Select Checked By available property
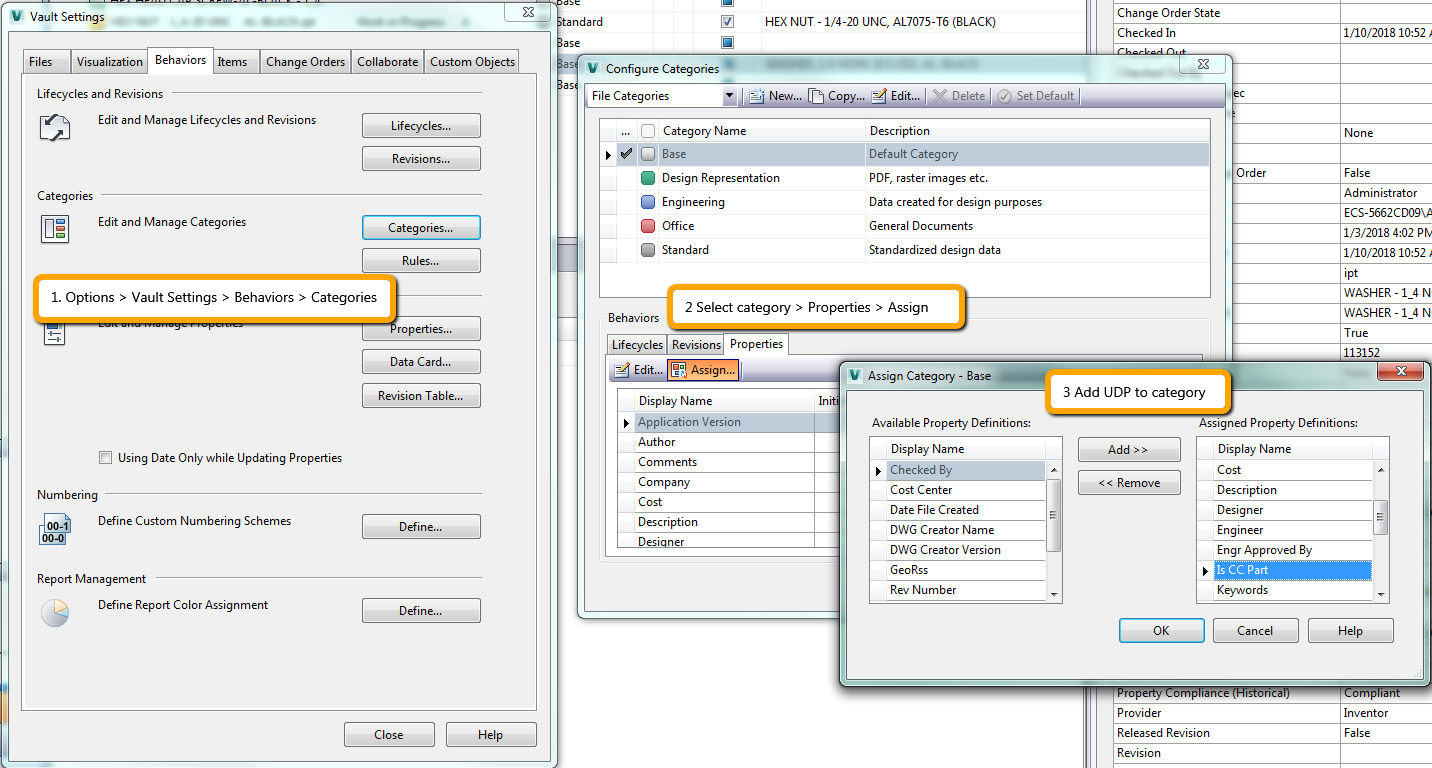1432x768 pixels. tap(966, 470)
